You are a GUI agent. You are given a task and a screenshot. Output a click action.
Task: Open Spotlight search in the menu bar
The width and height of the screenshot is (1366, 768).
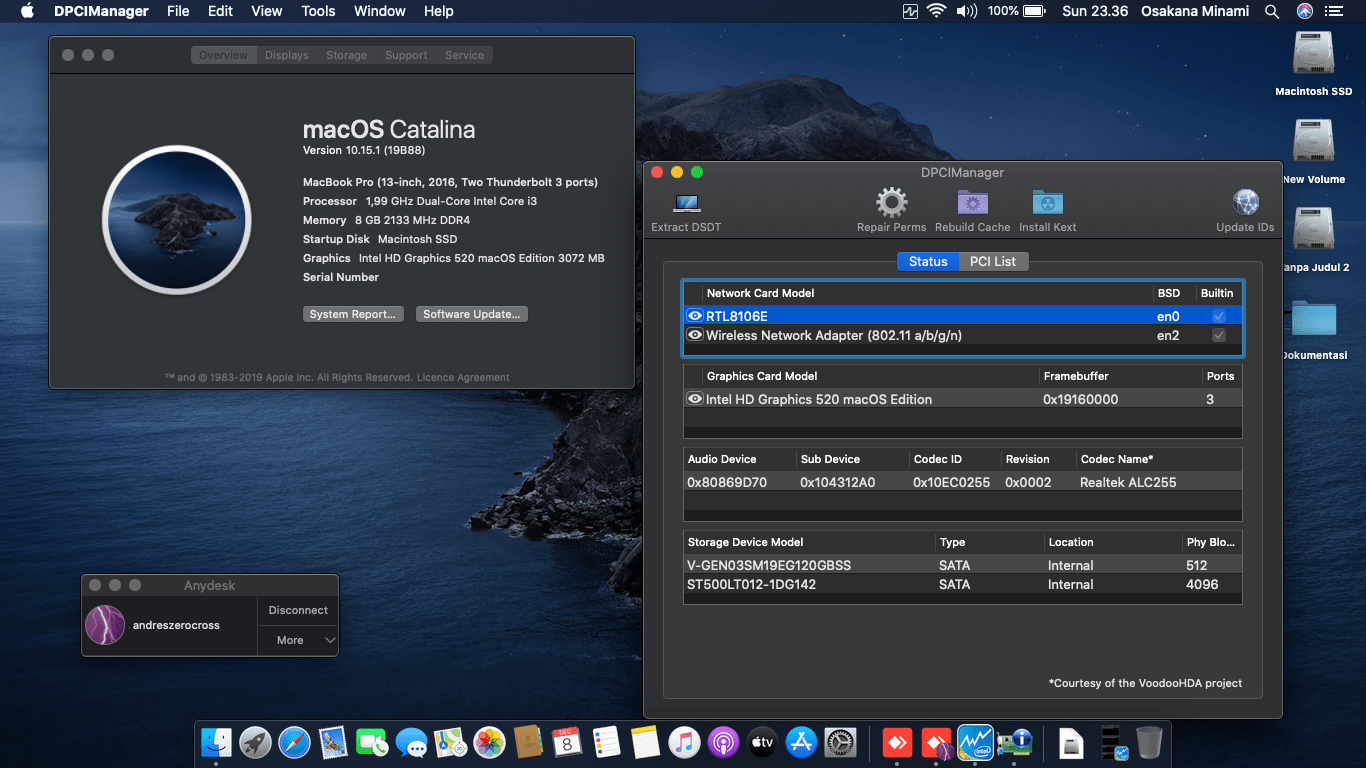[x=1271, y=11]
